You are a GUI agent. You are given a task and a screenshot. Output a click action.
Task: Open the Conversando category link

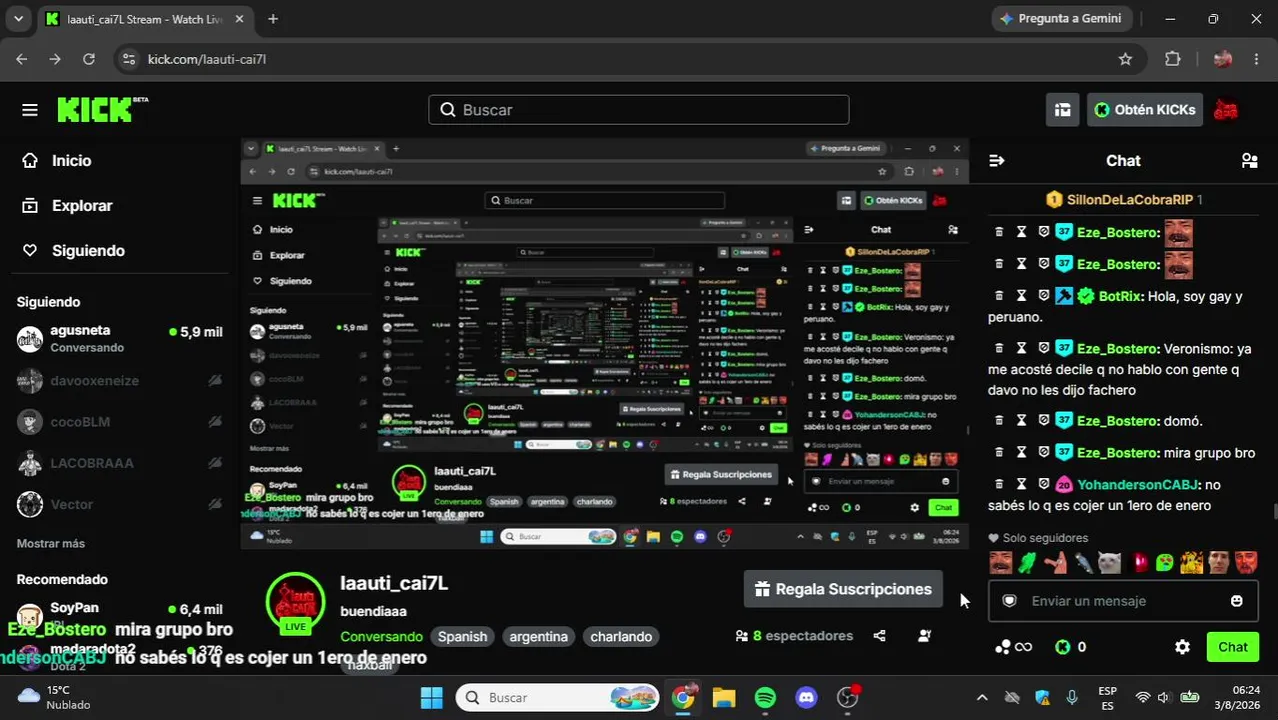[381, 637]
